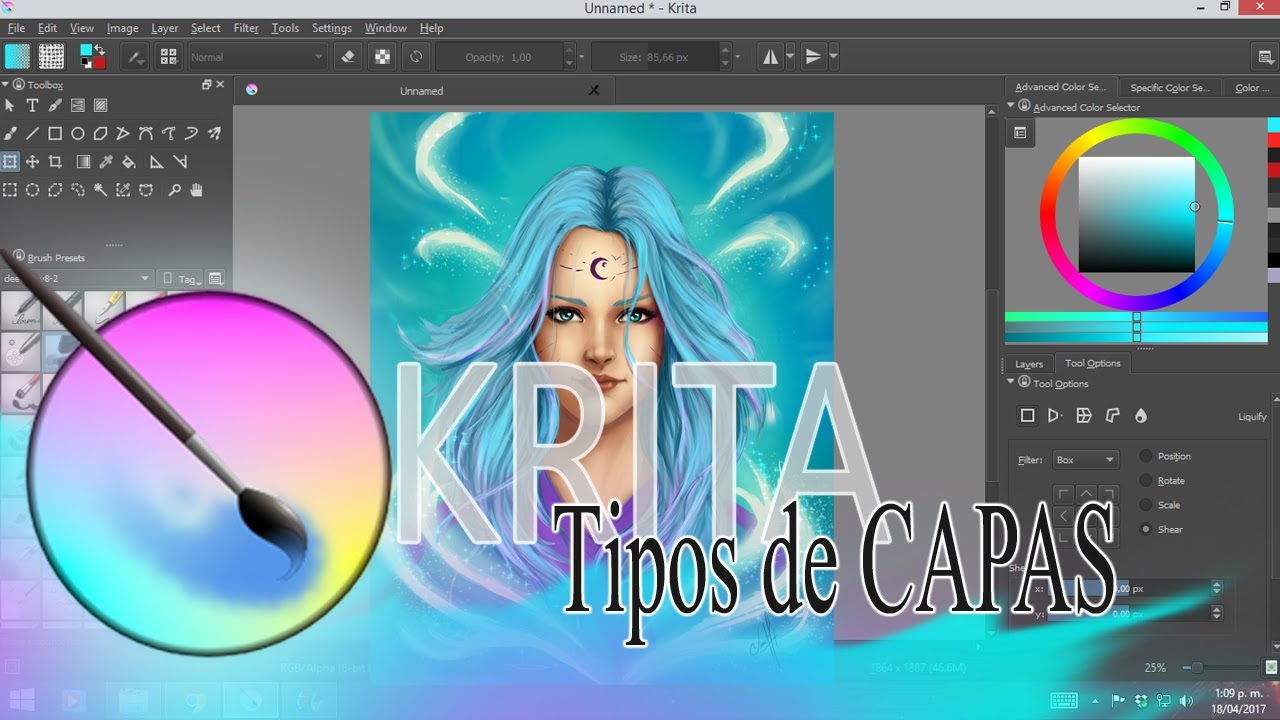Select the Line tool
Image resolution: width=1280 pixels, height=720 pixels.
click(32, 133)
